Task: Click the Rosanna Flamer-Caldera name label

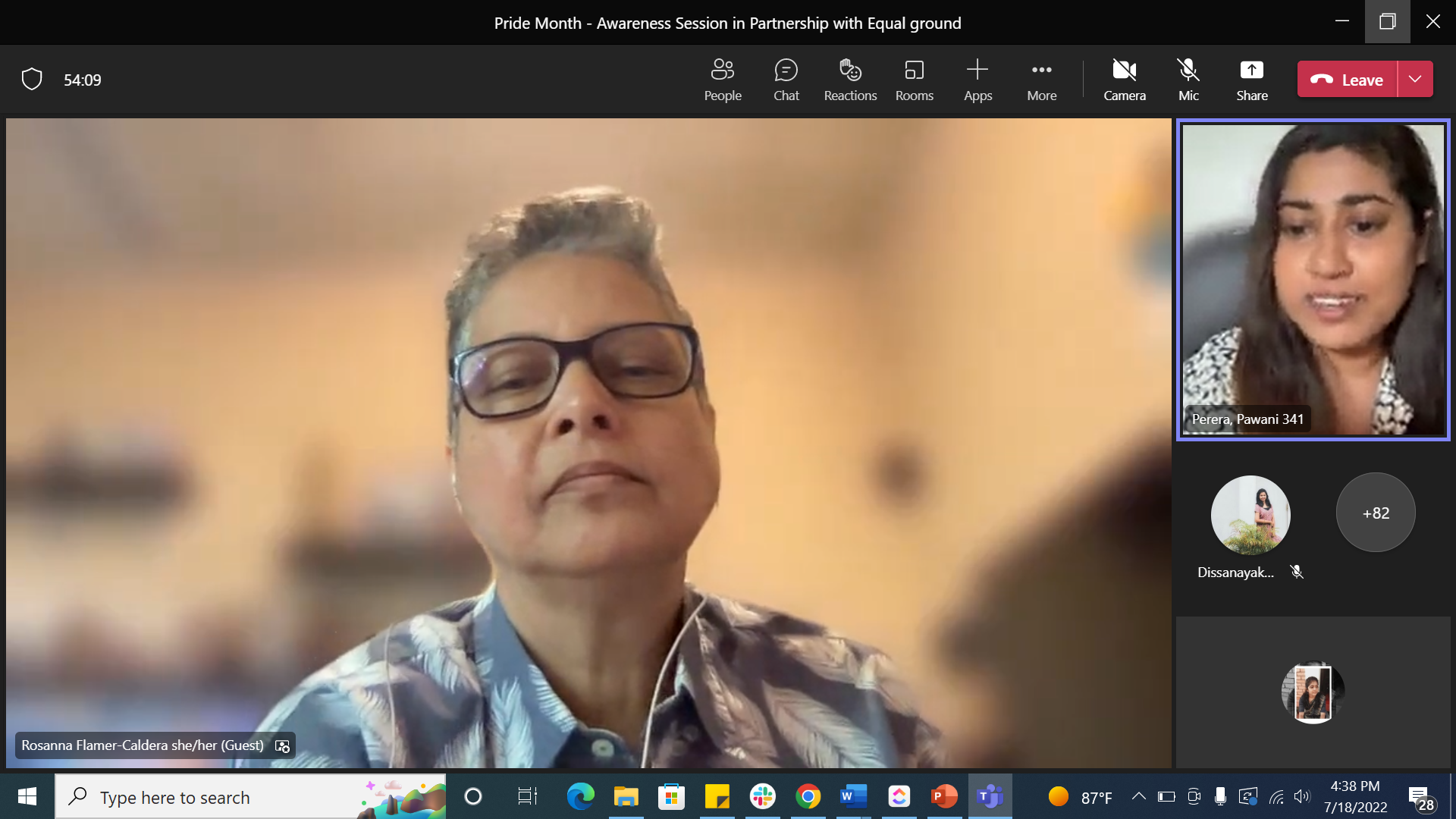Action: point(143,745)
